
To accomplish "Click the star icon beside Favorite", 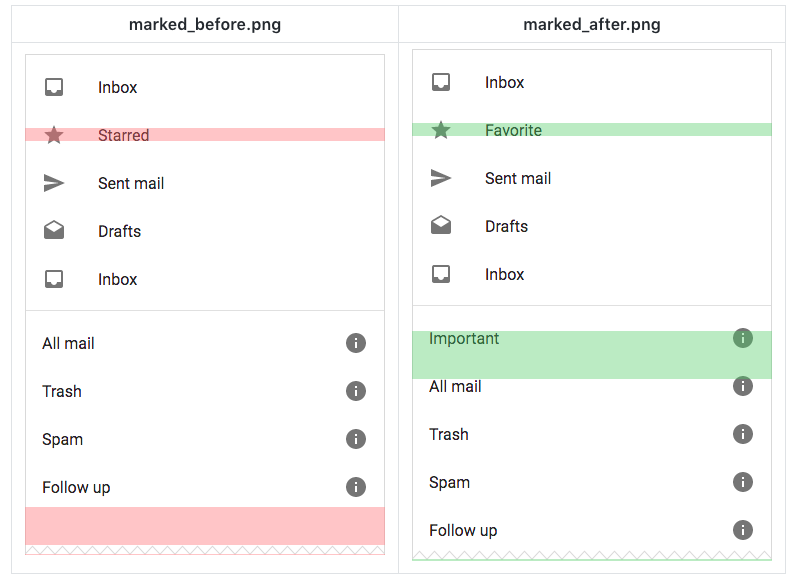I will [x=441, y=130].
